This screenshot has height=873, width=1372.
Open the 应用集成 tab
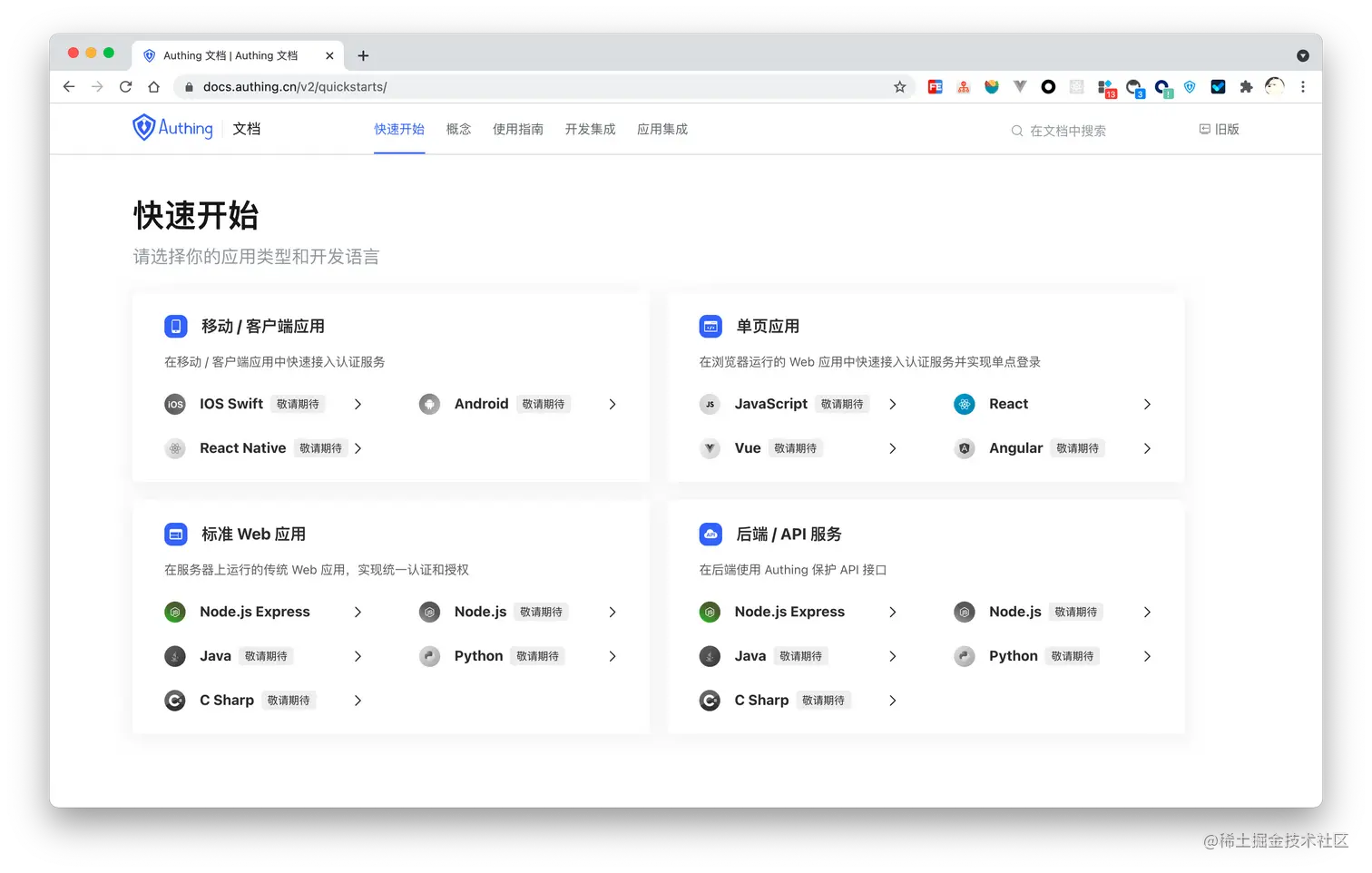click(662, 130)
